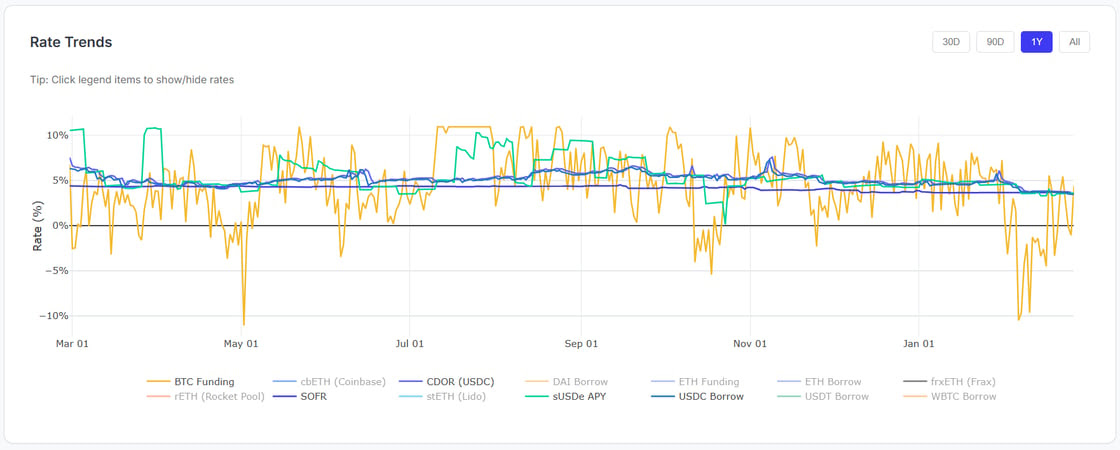Show the cbETH (Coinbase) rate series
1120x450 pixels.
tap(342, 381)
